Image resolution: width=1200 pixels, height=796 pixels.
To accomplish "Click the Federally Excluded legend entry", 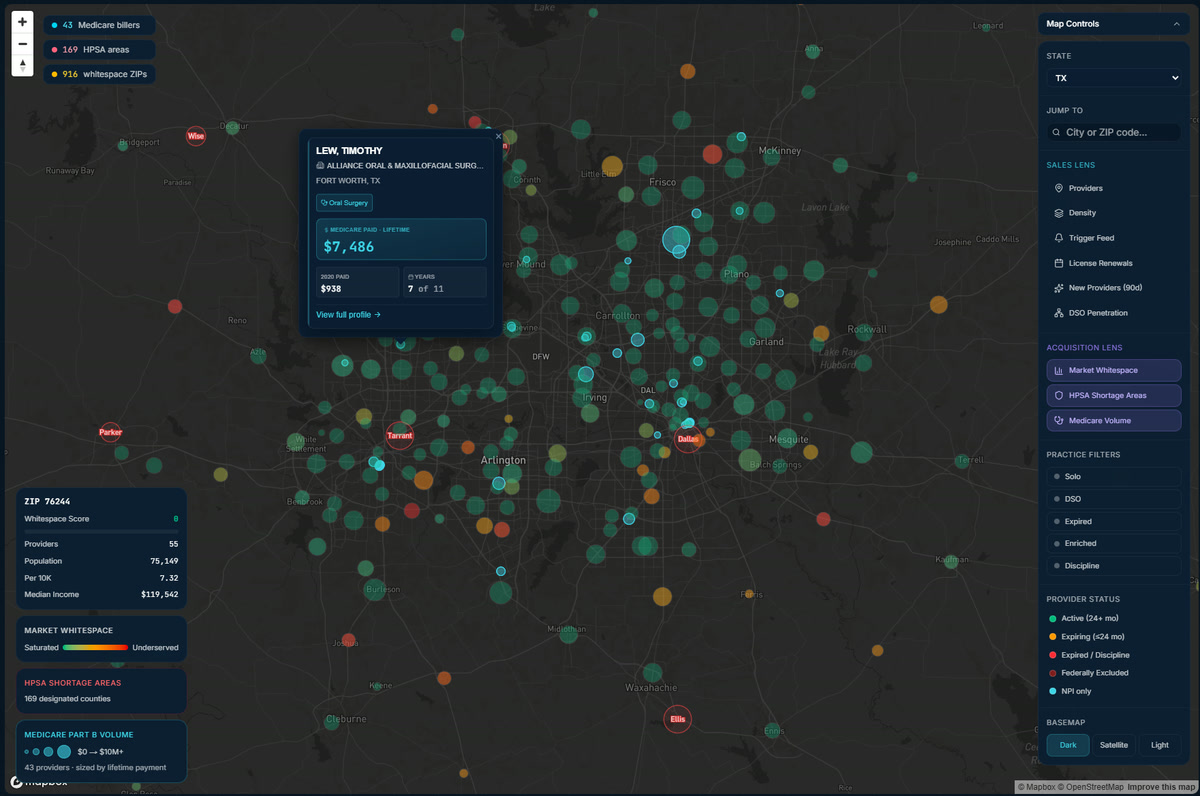I will pos(1088,673).
